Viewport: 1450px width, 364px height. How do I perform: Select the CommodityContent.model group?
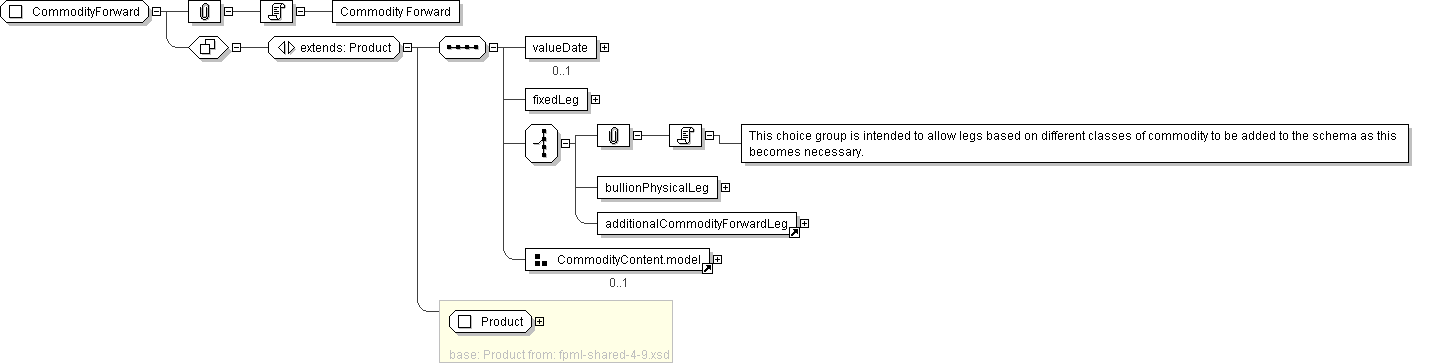[x=617, y=259]
